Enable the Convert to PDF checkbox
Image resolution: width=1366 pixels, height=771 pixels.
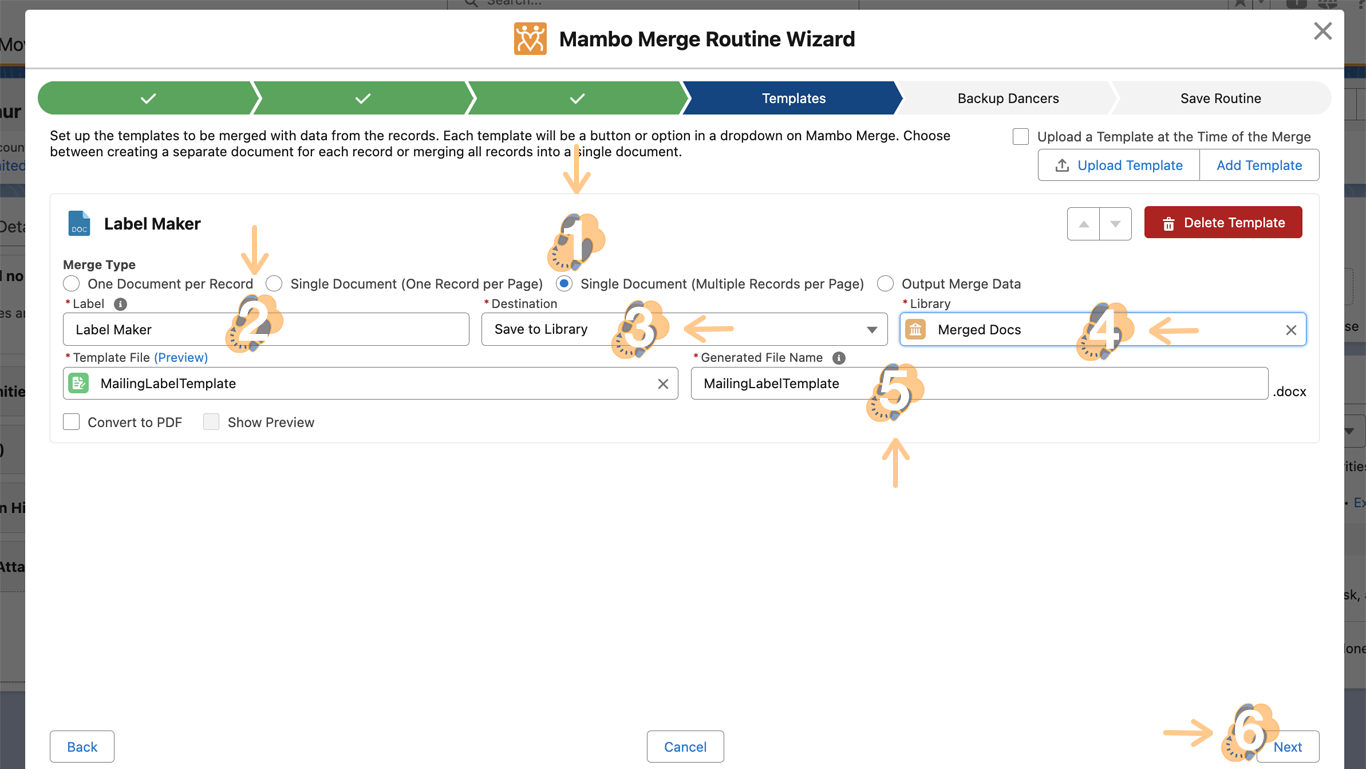(x=72, y=422)
